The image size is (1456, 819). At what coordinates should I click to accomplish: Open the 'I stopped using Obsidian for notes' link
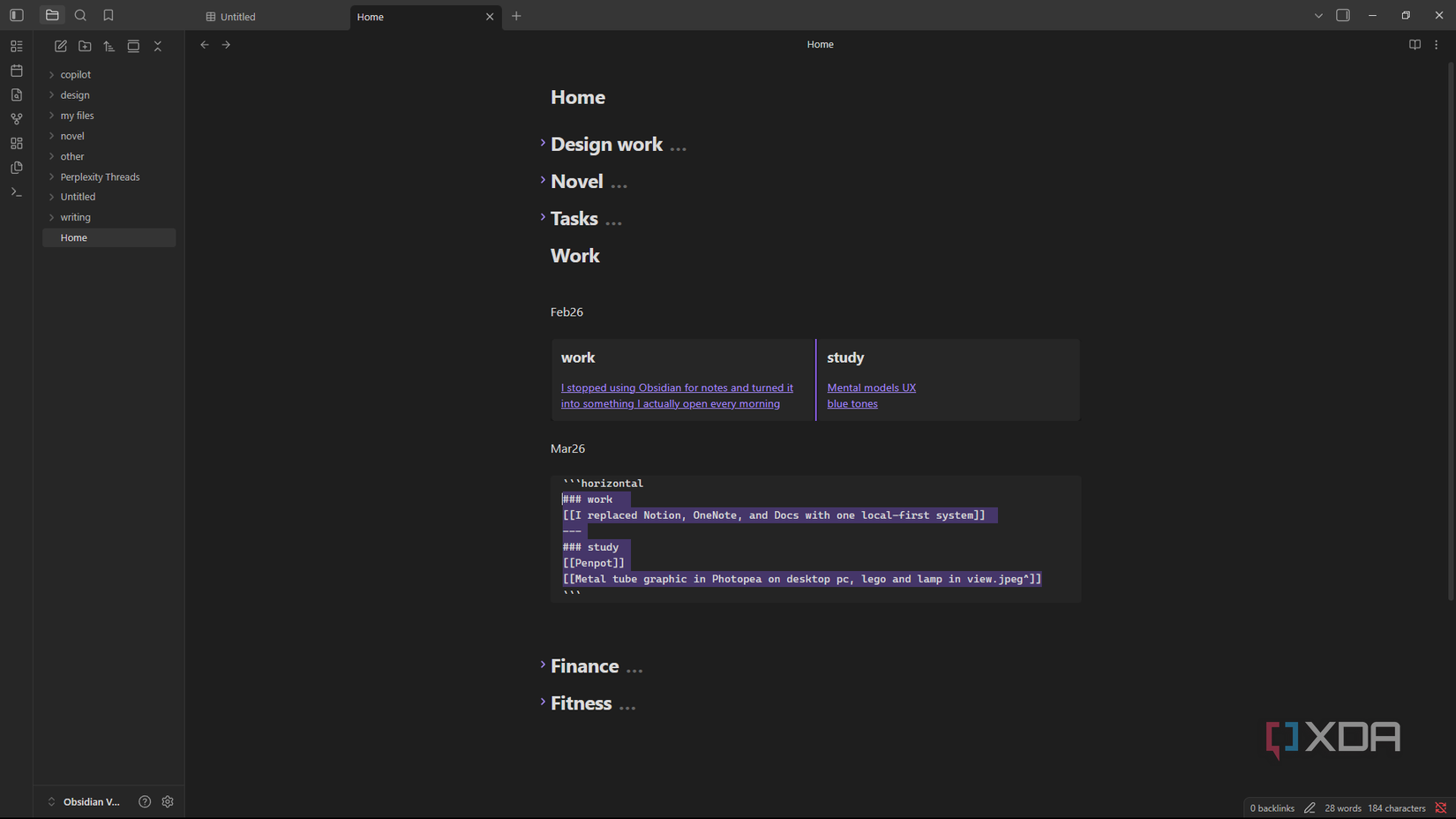pos(677,395)
